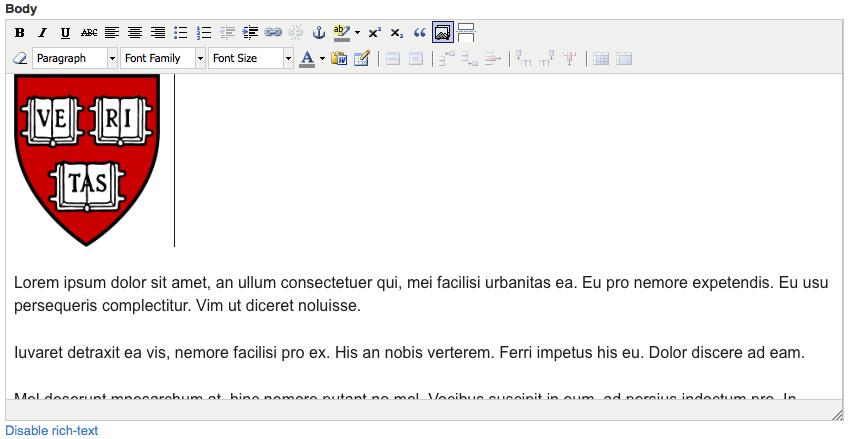Click the insert table icon
Image resolution: width=852 pixels, height=439 pixels.
pyautogui.click(x=362, y=58)
